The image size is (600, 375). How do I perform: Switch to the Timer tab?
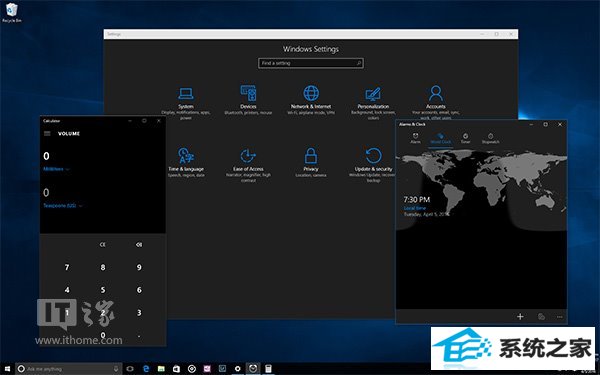coord(465,138)
